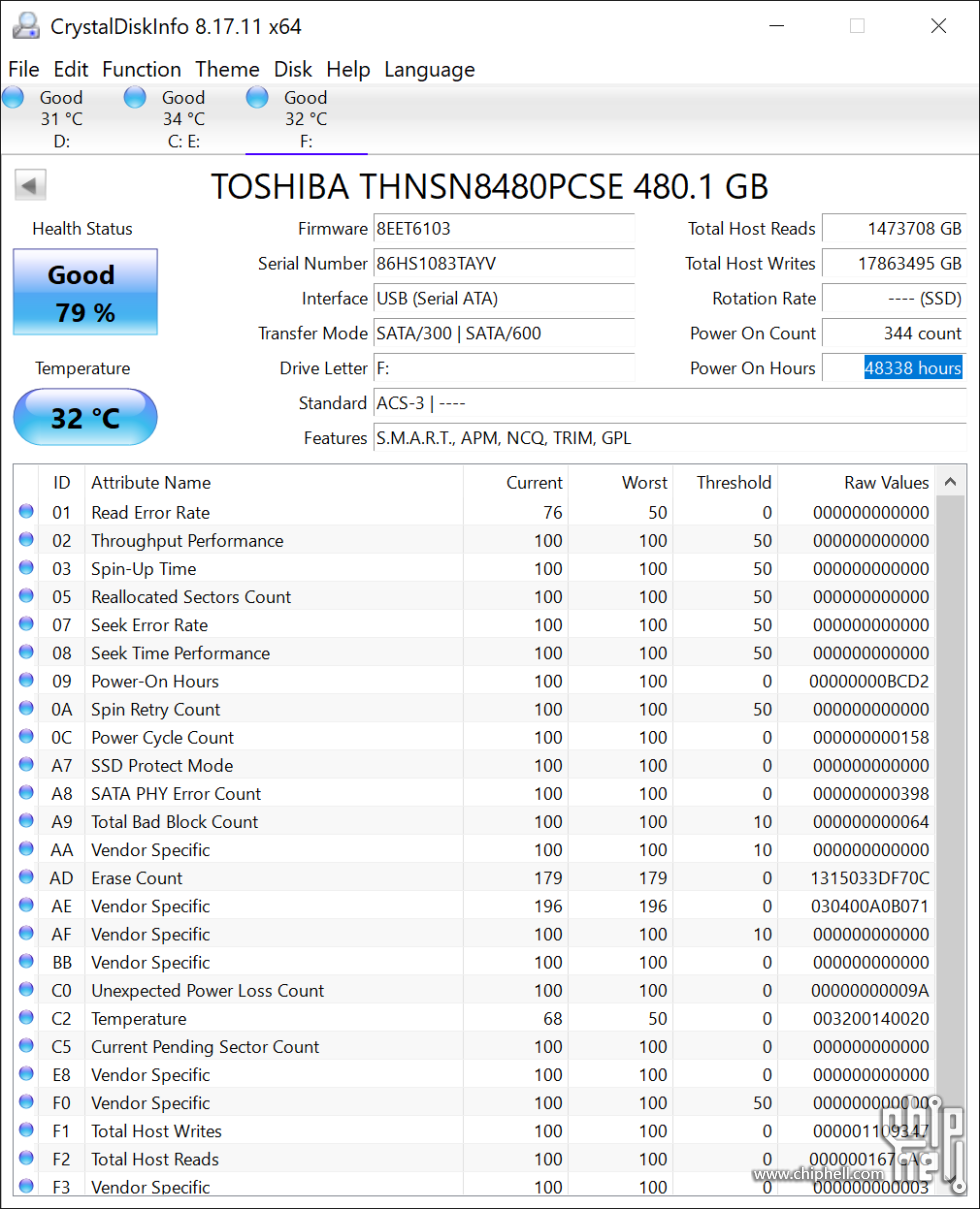Go to previous disk with the arrow button

[x=31, y=185]
